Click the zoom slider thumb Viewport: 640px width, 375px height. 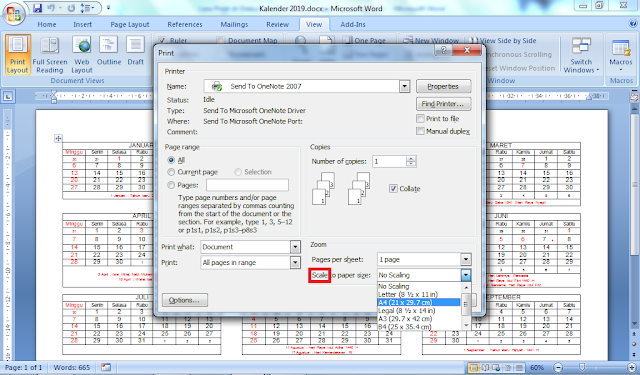pos(582,368)
